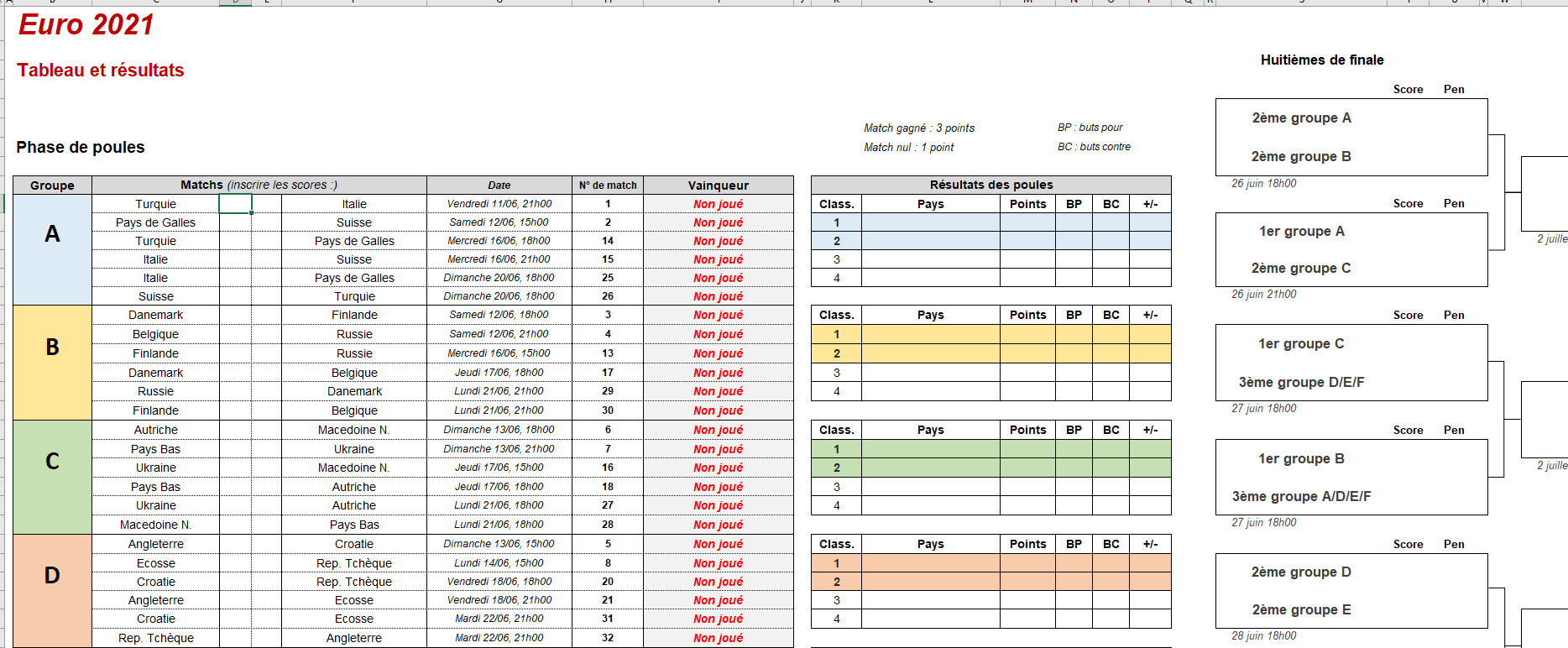The image size is (1568, 648).
Task: Select the blue group A merged cell
Action: [52, 250]
